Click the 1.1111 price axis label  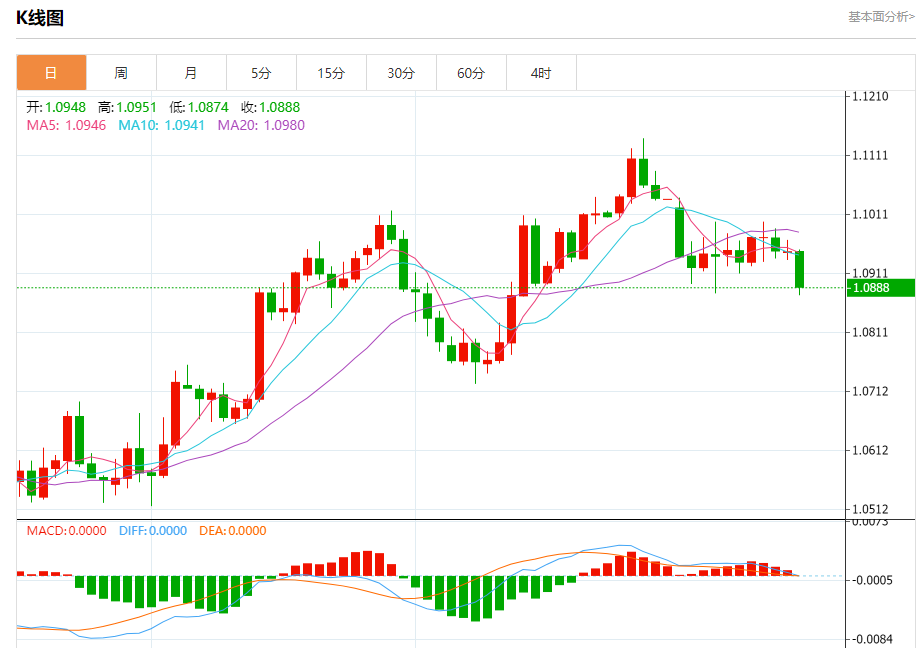(x=871, y=155)
